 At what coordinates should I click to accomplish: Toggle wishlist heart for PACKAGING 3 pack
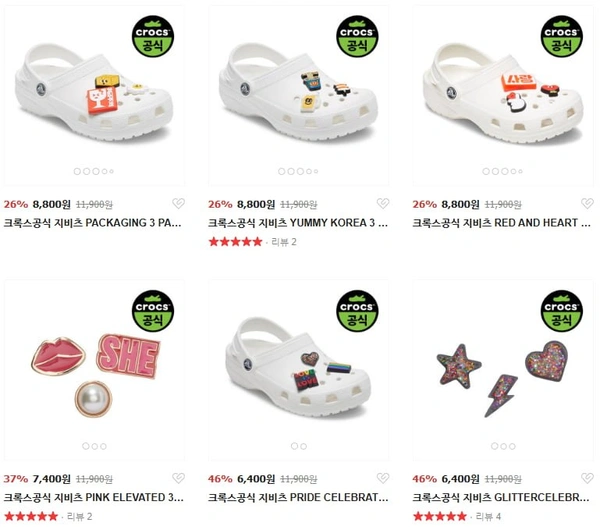point(178,203)
